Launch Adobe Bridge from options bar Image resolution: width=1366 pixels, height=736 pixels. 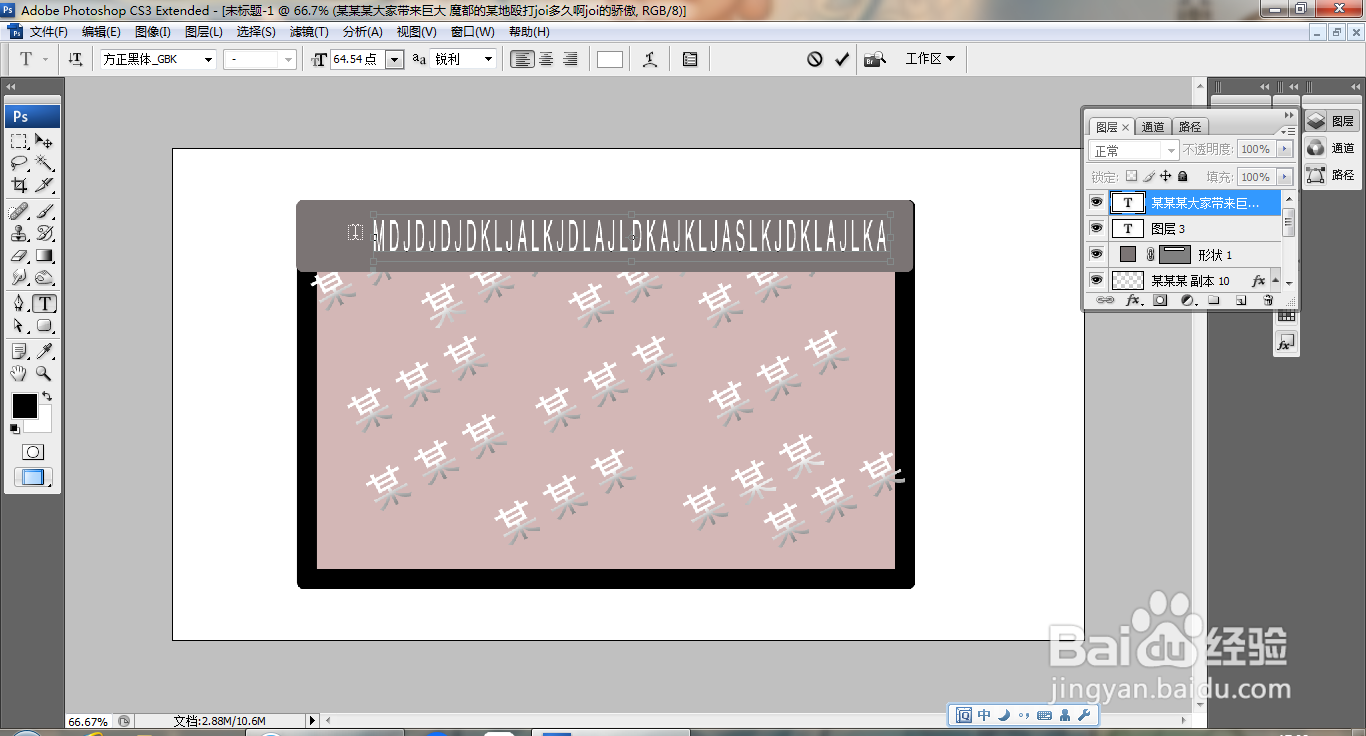[x=875, y=59]
